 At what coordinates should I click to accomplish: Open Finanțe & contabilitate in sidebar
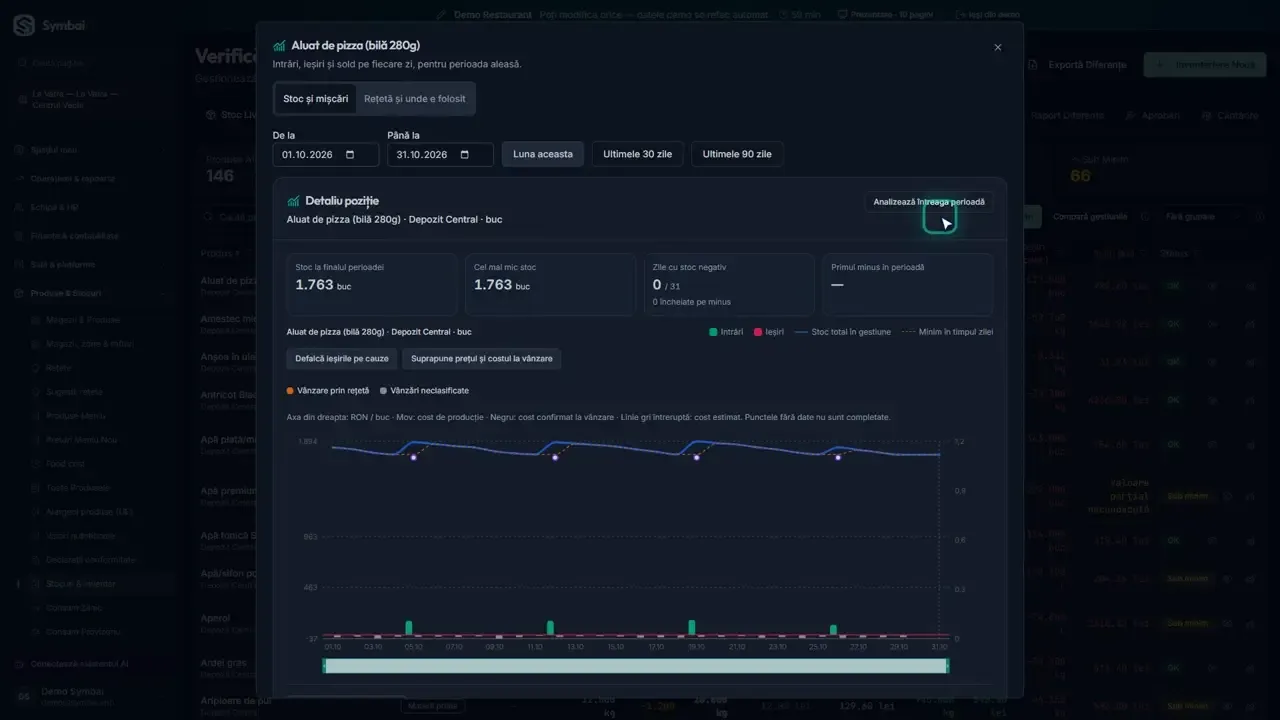click(75, 236)
